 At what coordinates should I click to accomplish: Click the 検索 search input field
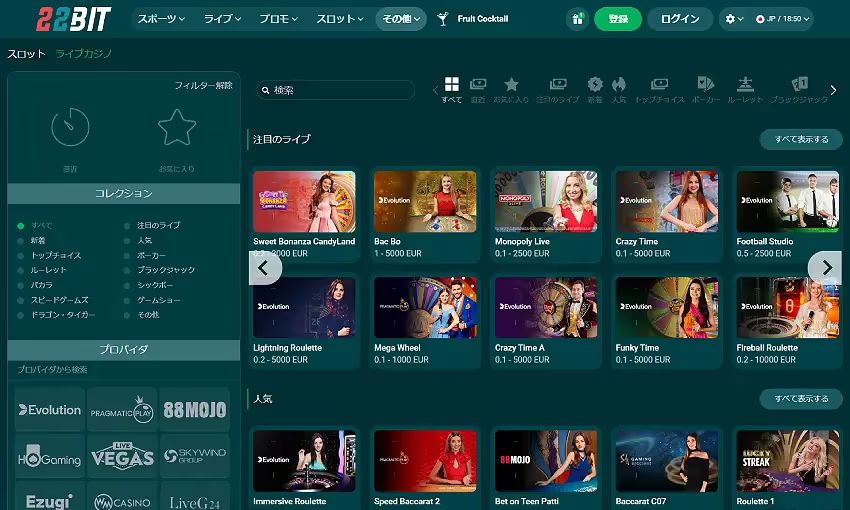(x=340, y=90)
